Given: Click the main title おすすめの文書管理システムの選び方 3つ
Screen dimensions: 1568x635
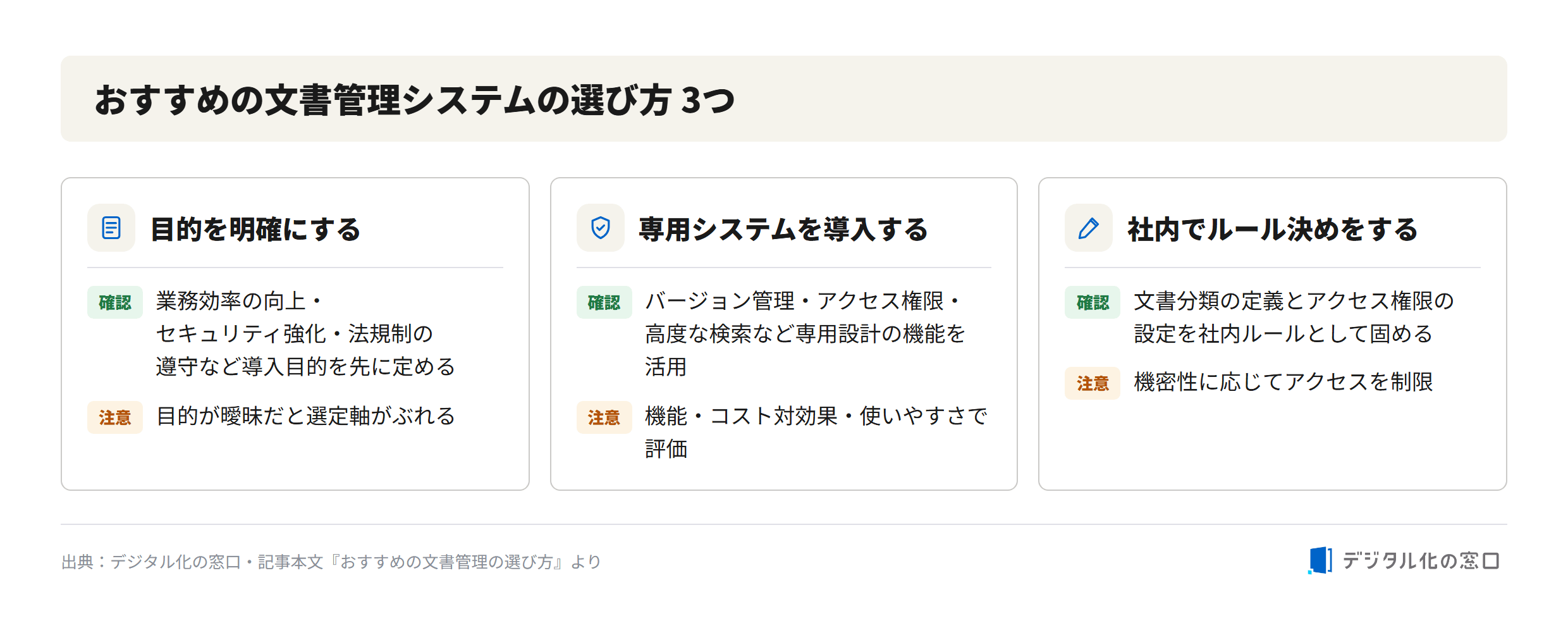Looking at the screenshot, I should click(x=415, y=100).
